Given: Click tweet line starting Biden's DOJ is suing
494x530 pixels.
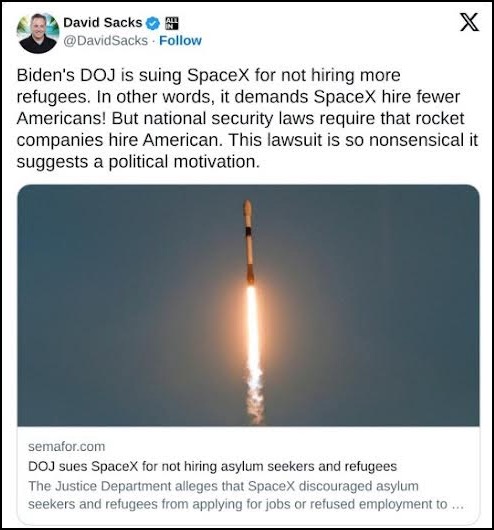Looking at the screenshot, I should (x=208, y=75).
